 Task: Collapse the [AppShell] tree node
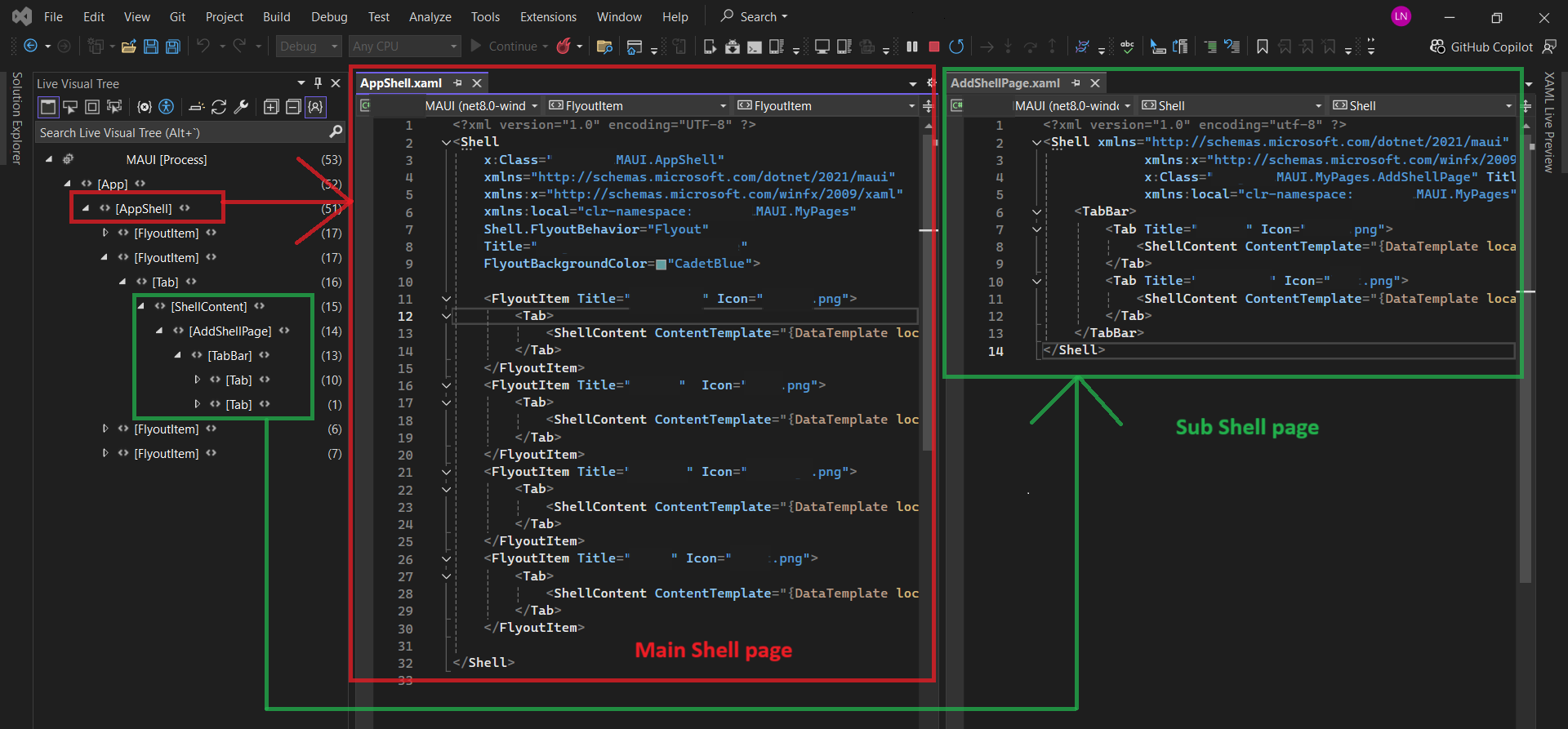pos(86,209)
